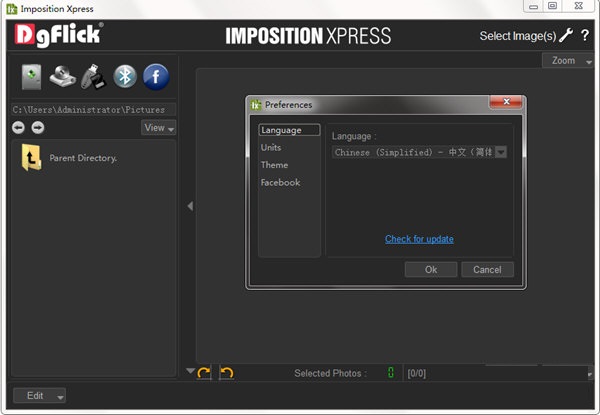Confirm preferences with Ok button
The height and width of the screenshot is (415, 600).
click(x=431, y=270)
